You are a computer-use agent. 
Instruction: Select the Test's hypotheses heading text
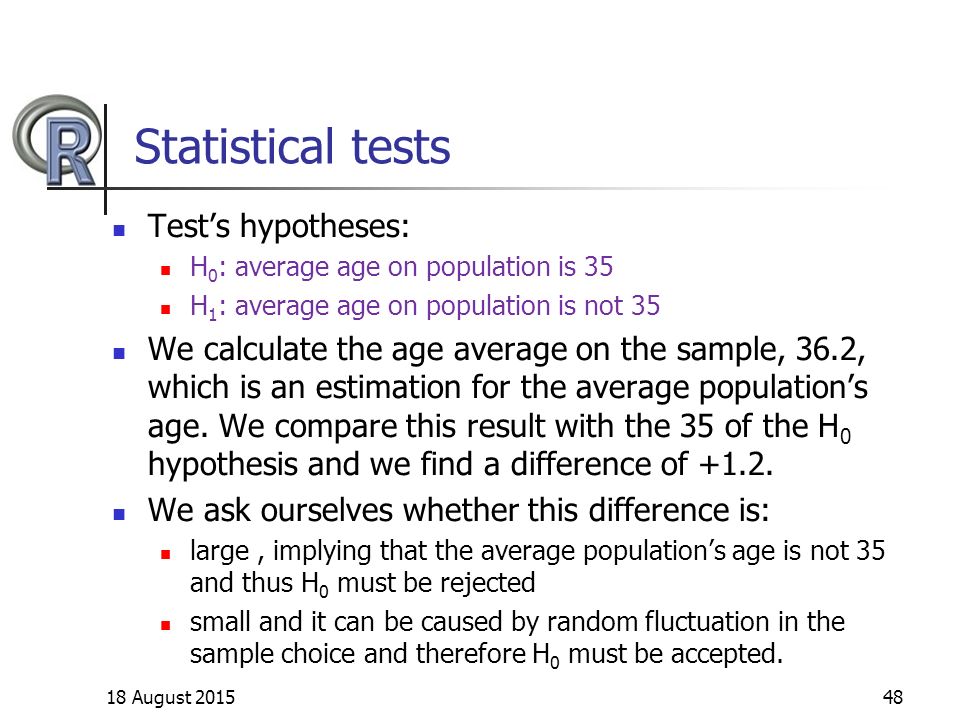coord(278,227)
